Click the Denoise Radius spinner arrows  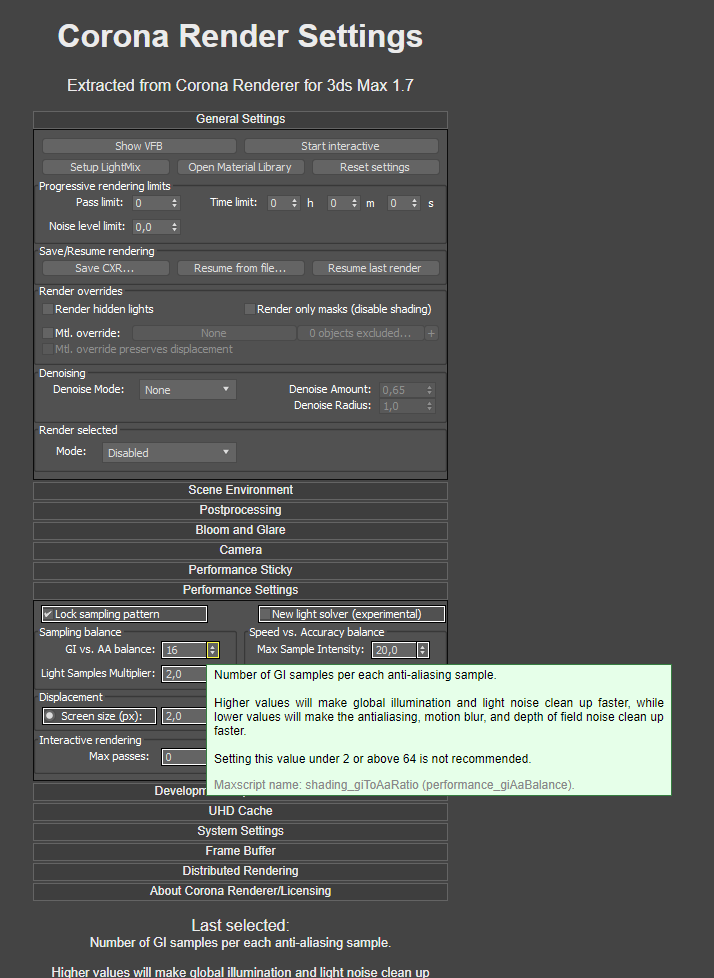pos(429,406)
